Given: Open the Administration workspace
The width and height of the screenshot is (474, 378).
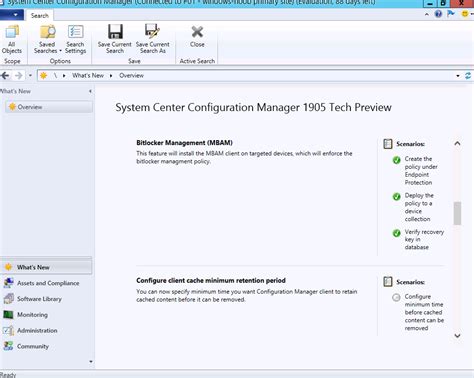Looking at the screenshot, I should tap(47, 330).
